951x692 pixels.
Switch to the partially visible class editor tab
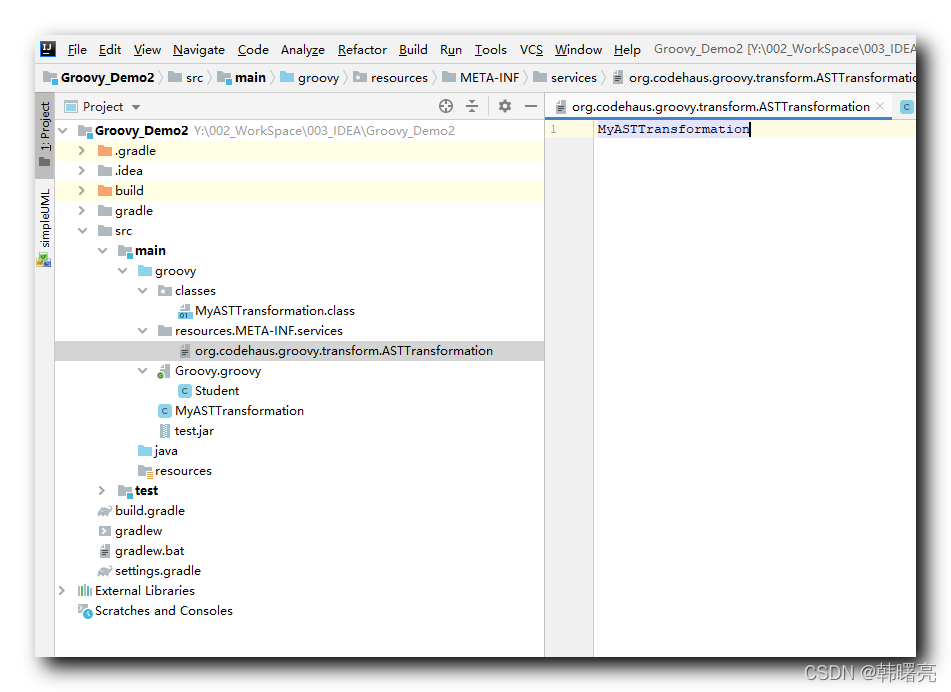click(906, 107)
